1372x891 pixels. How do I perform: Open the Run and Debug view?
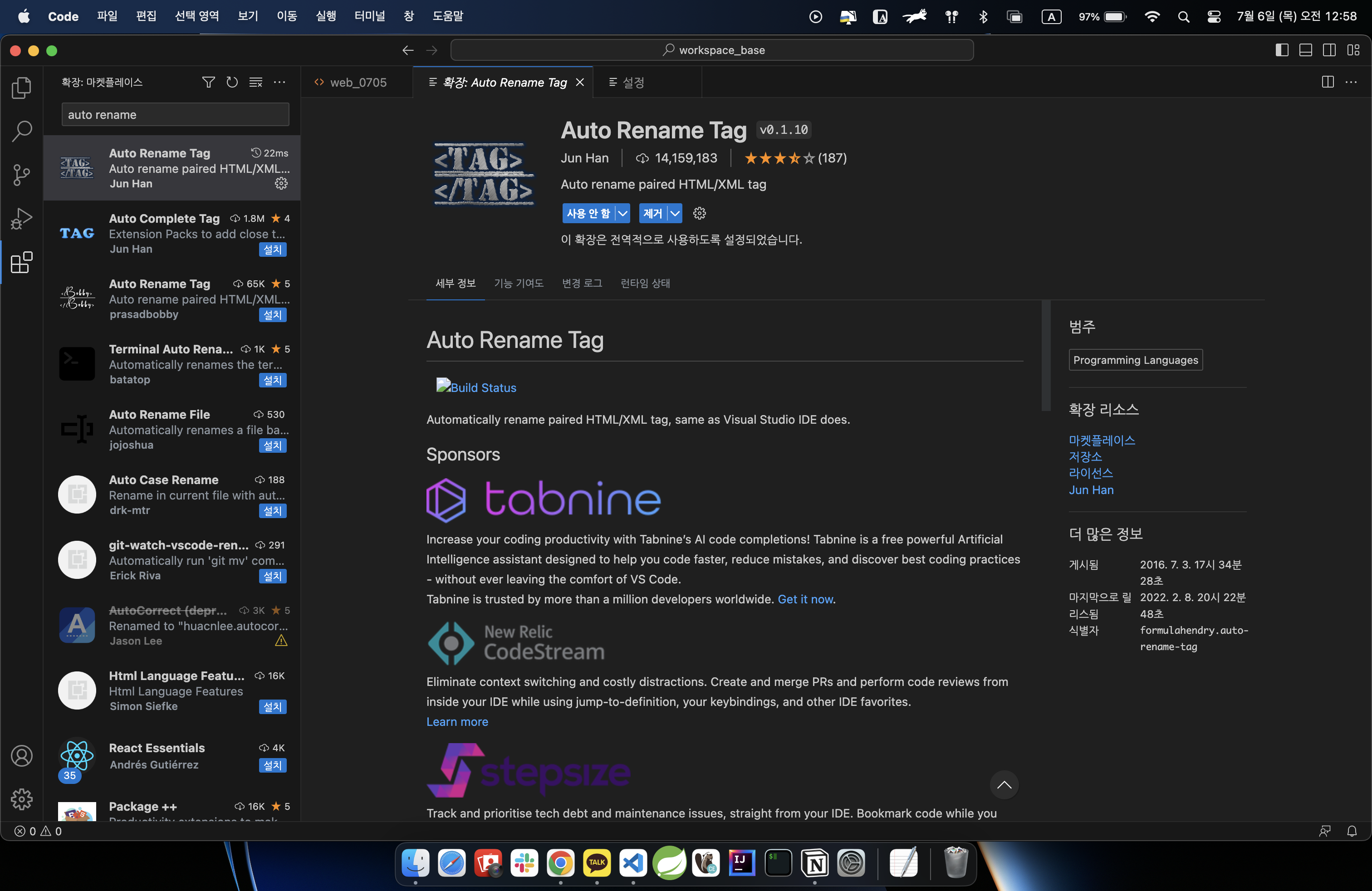tap(21, 218)
